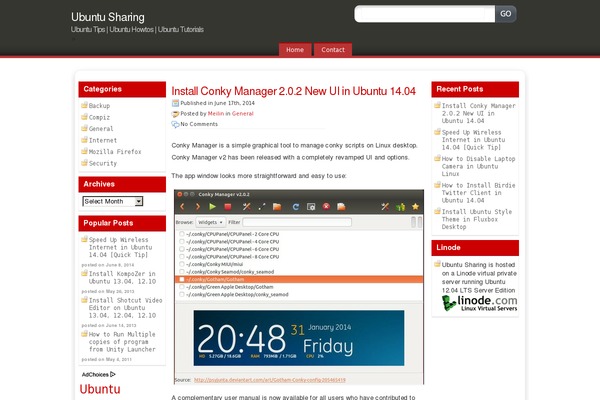The height and width of the screenshot is (400, 600).
Task: Click the General link in the byline
Action: point(243,114)
